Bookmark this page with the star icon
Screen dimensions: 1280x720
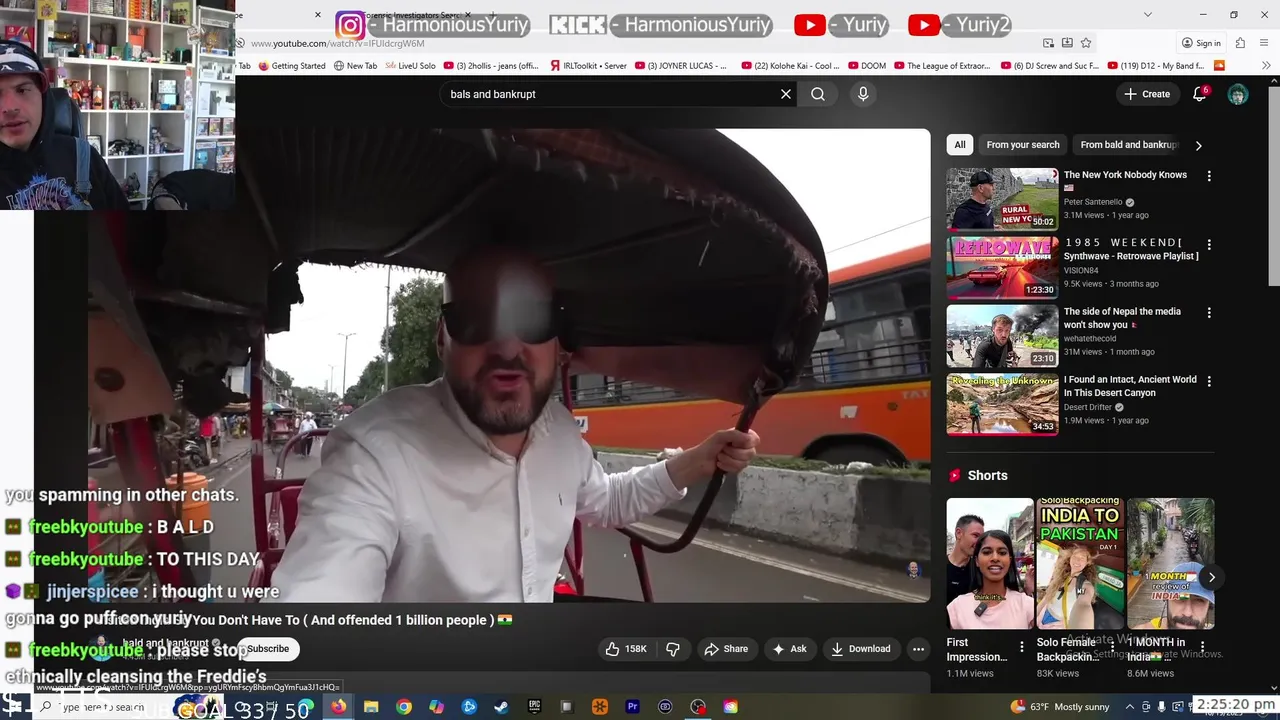point(1086,43)
